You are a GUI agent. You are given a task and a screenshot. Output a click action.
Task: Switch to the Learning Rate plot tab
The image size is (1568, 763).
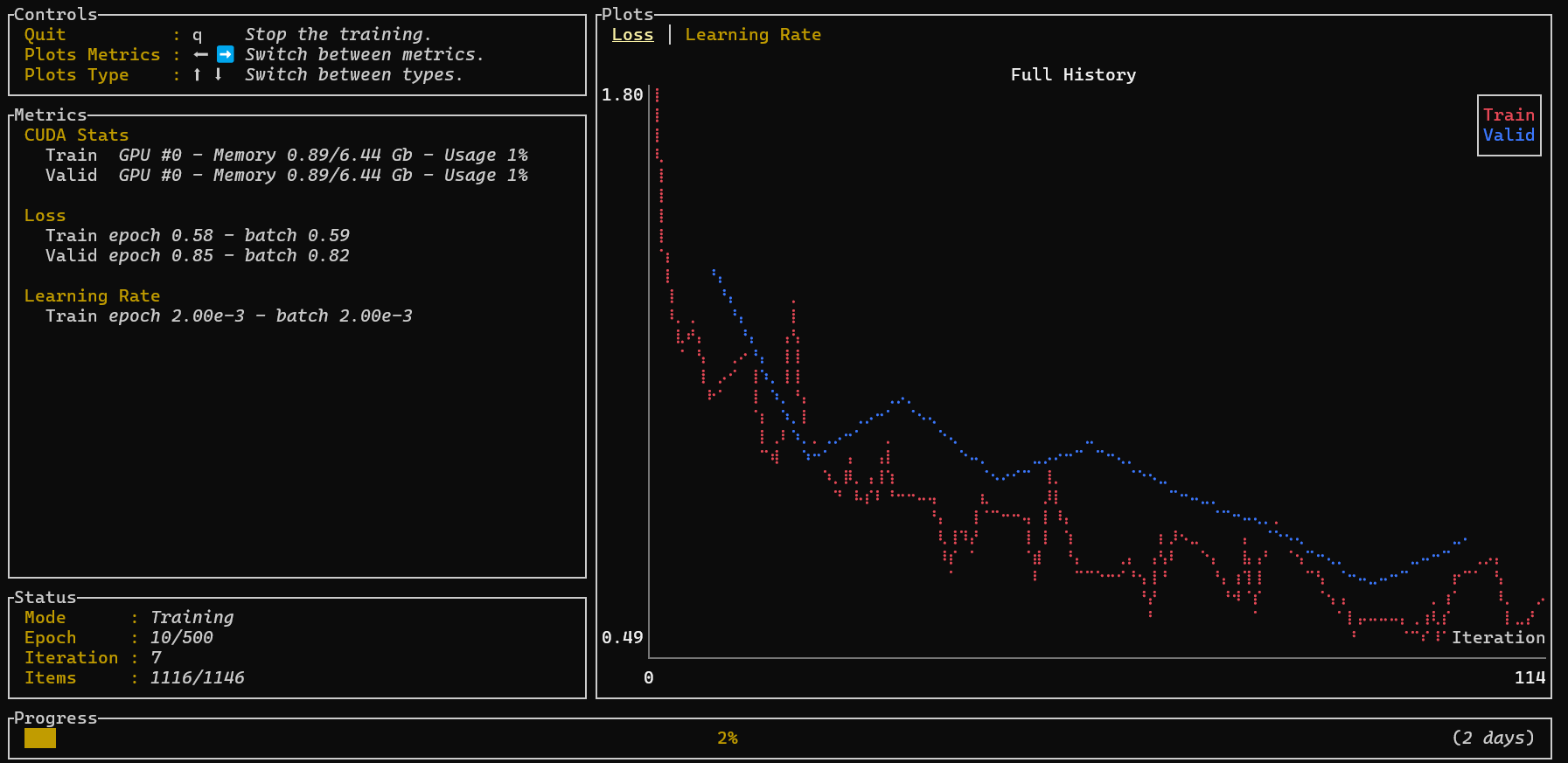[752, 35]
